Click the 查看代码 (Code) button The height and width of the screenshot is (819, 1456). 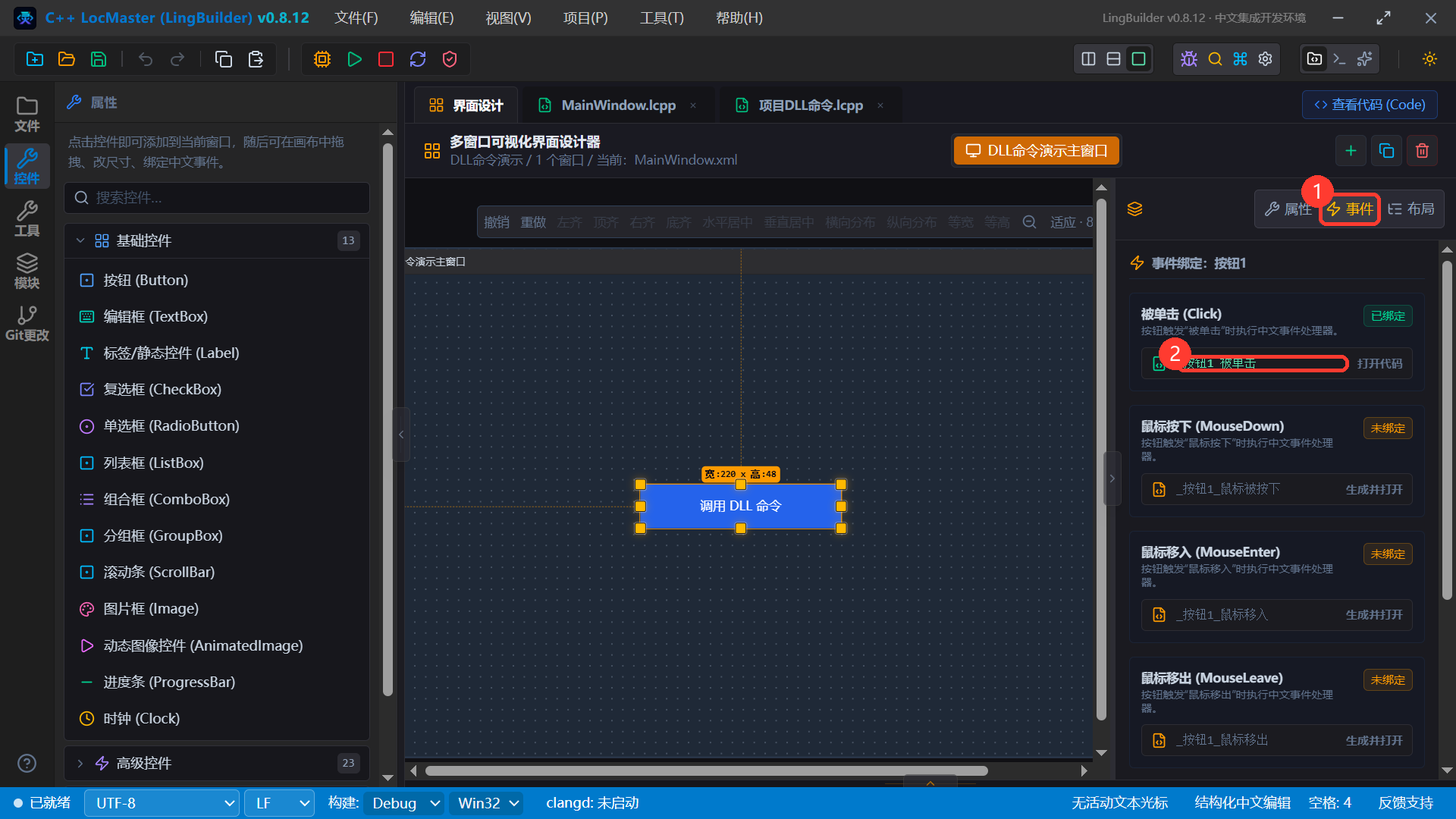pos(1370,105)
